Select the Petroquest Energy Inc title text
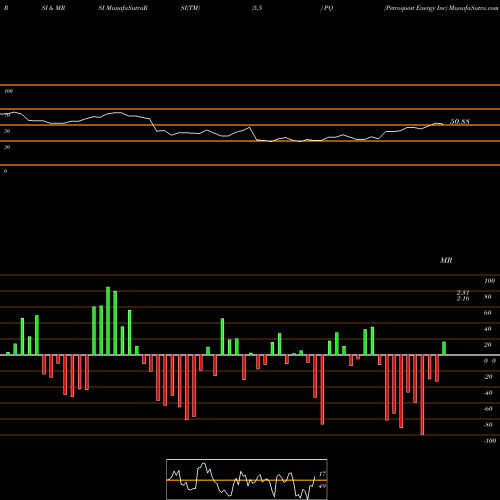500x500 pixels. pos(415,8)
